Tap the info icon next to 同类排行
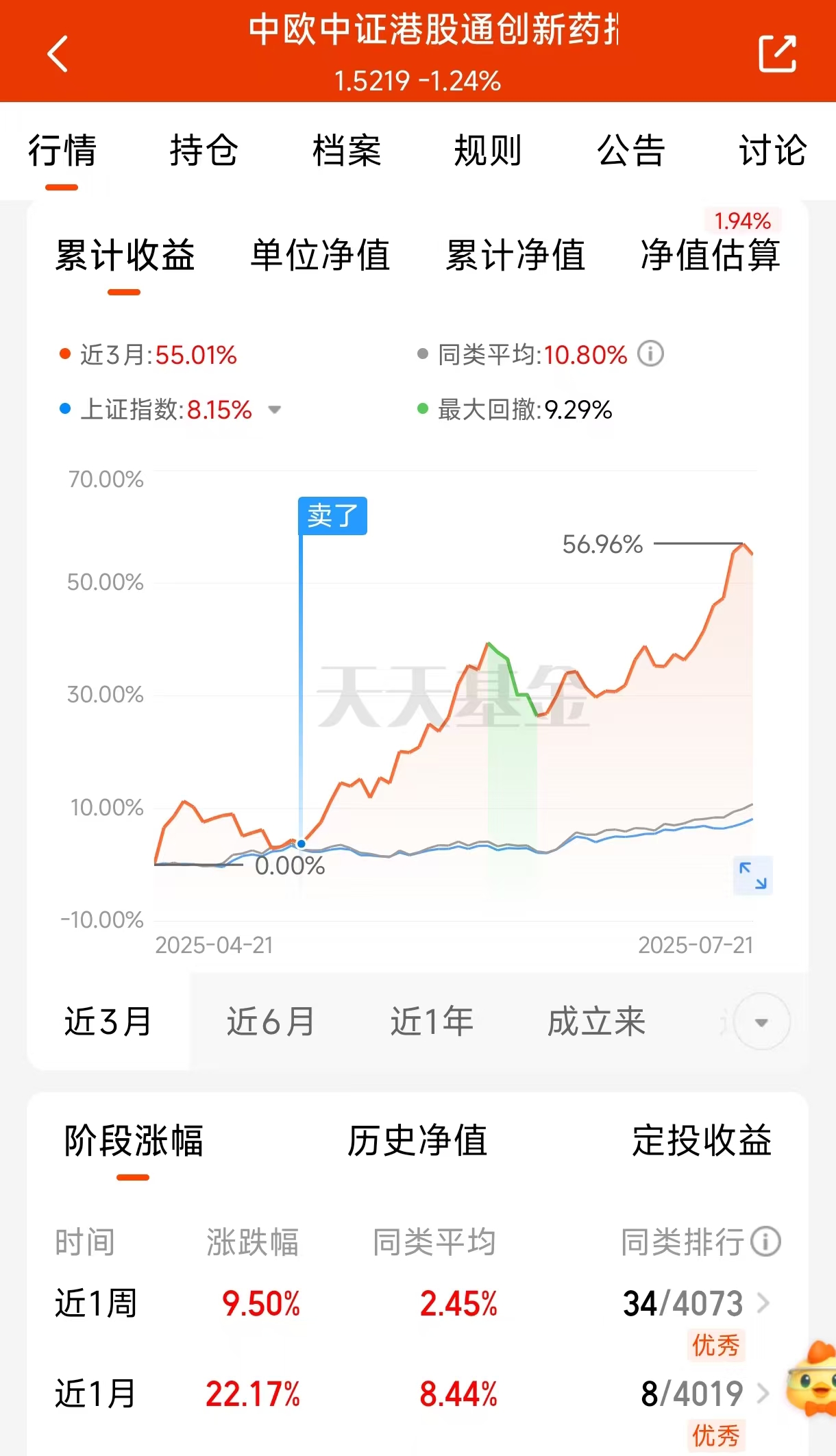 pyautogui.click(x=765, y=1241)
